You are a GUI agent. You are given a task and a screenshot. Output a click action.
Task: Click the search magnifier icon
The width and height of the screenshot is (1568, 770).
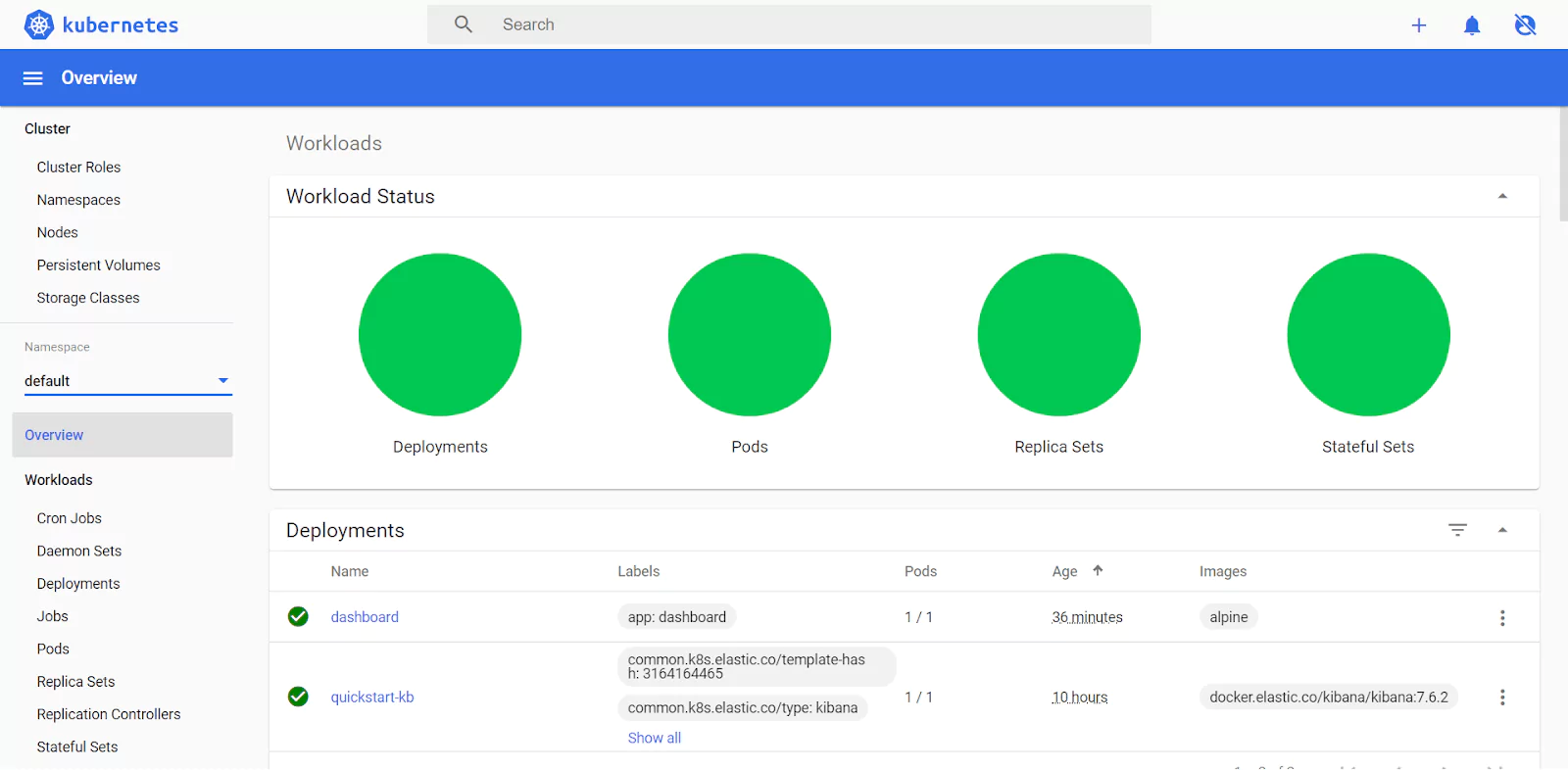(464, 24)
